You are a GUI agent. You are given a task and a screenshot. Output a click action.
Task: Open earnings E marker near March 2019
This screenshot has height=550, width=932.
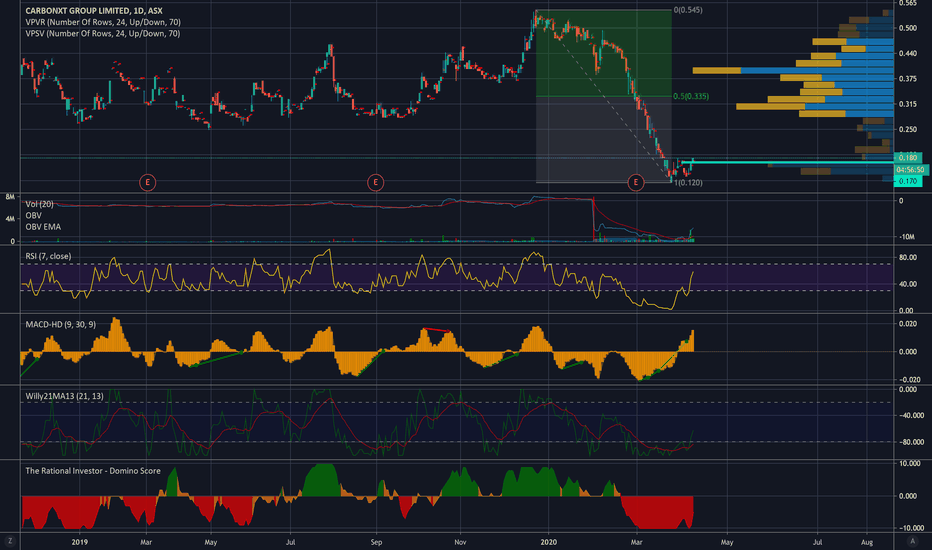pos(147,183)
